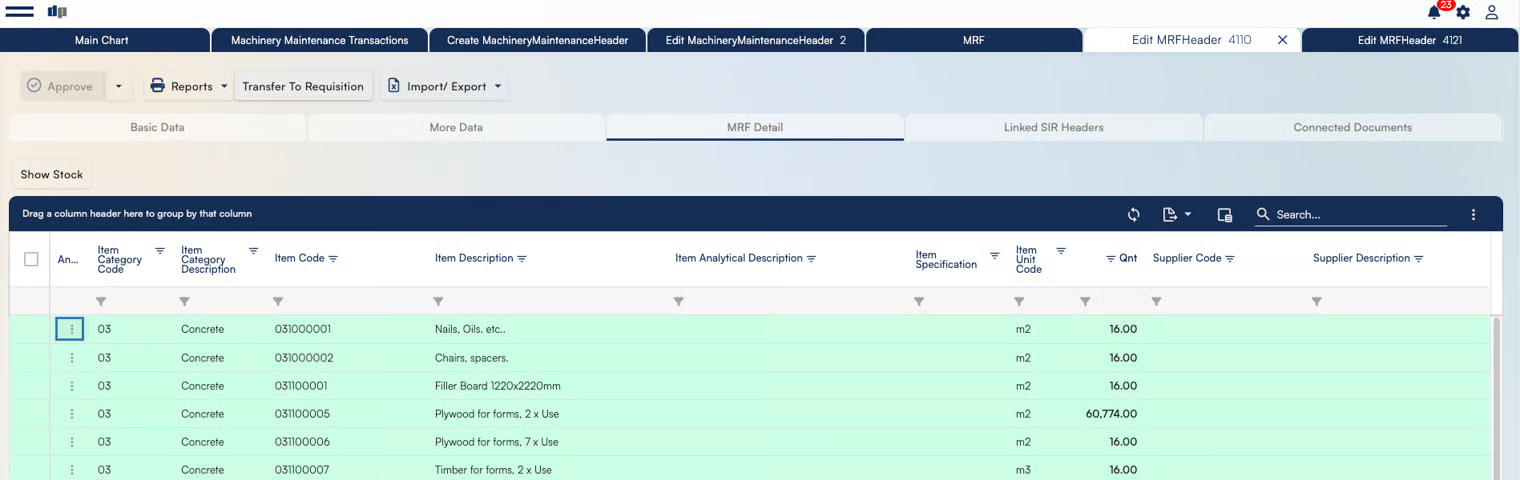Open the notifications bell
This screenshot has width=1520, height=480.
click(1434, 12)
